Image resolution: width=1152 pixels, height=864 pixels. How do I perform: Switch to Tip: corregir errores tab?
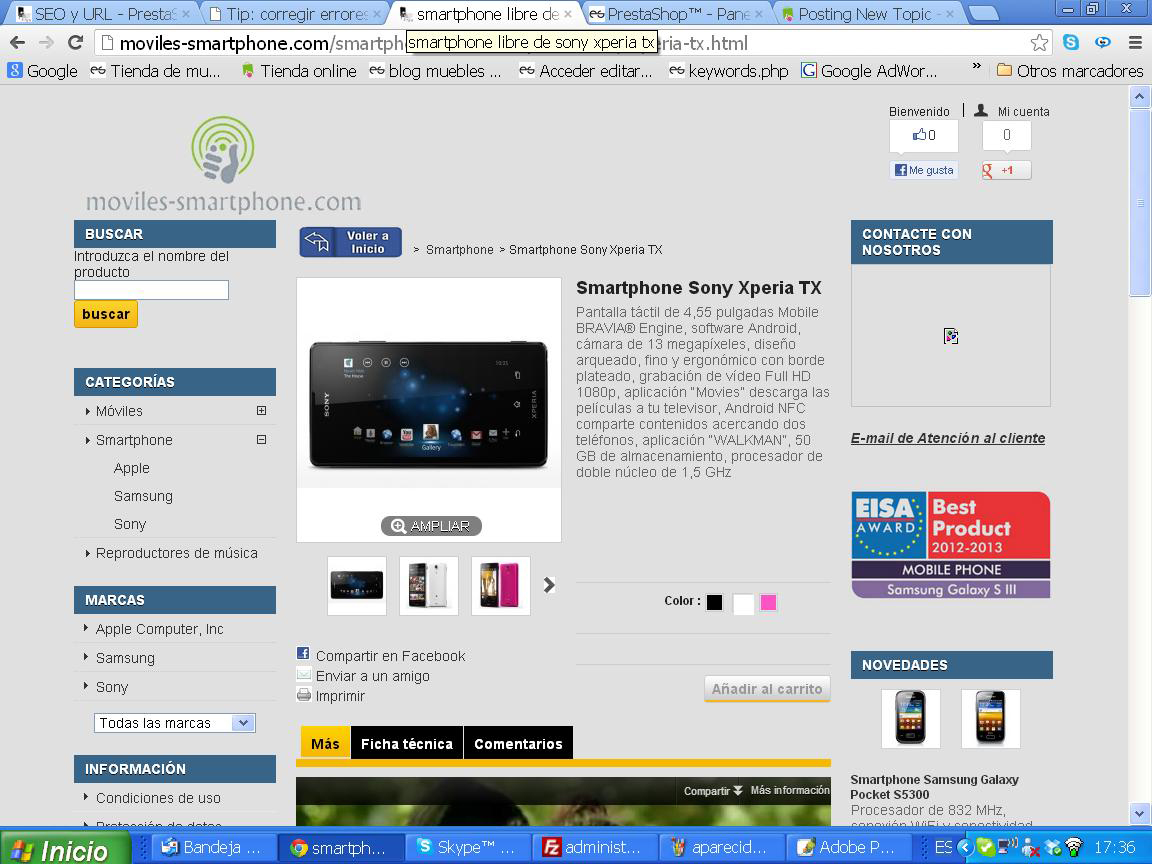294,14
